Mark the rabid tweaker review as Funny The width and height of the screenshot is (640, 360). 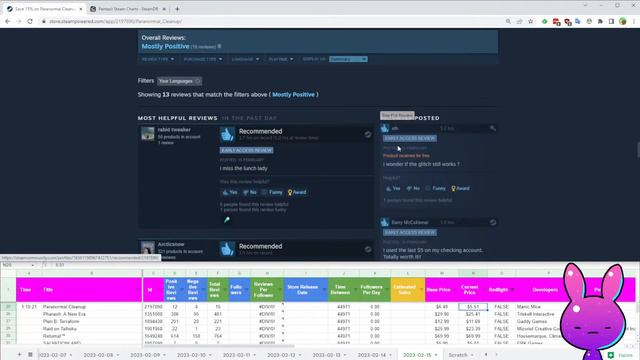[x=272, y=192]
